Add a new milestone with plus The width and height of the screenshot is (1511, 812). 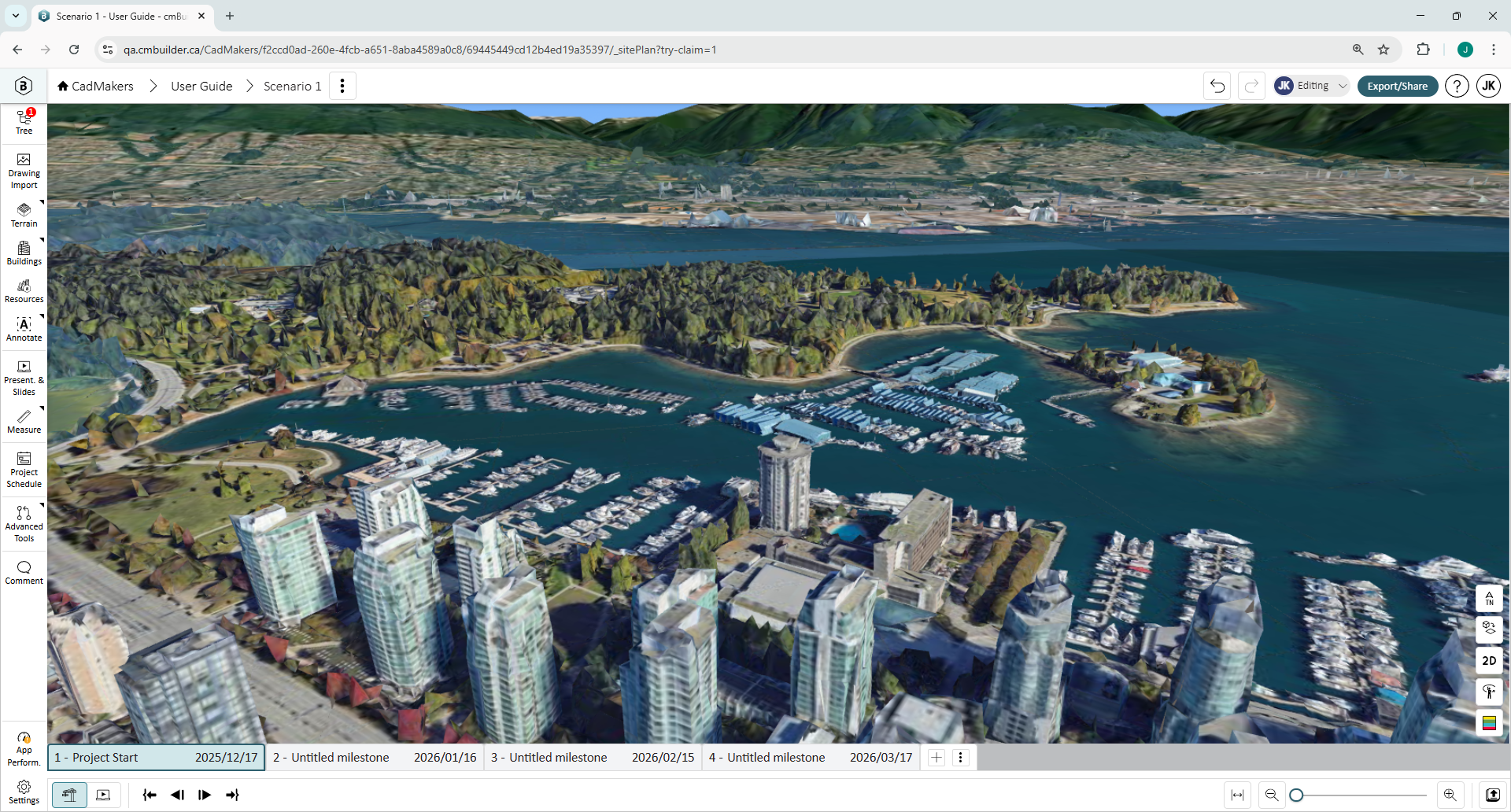click(x=937, y=757)
